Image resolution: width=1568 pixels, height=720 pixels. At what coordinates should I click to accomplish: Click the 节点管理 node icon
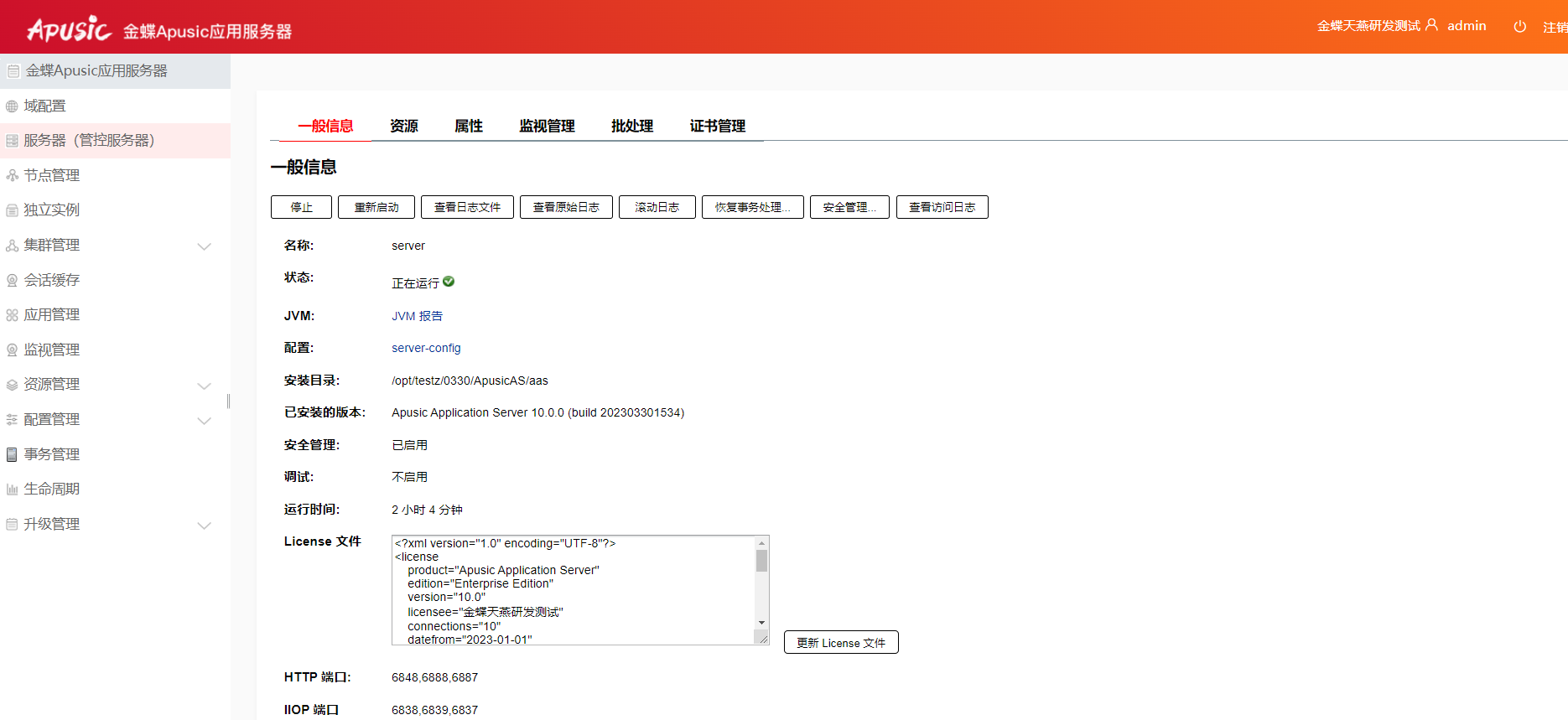(12, 176)
